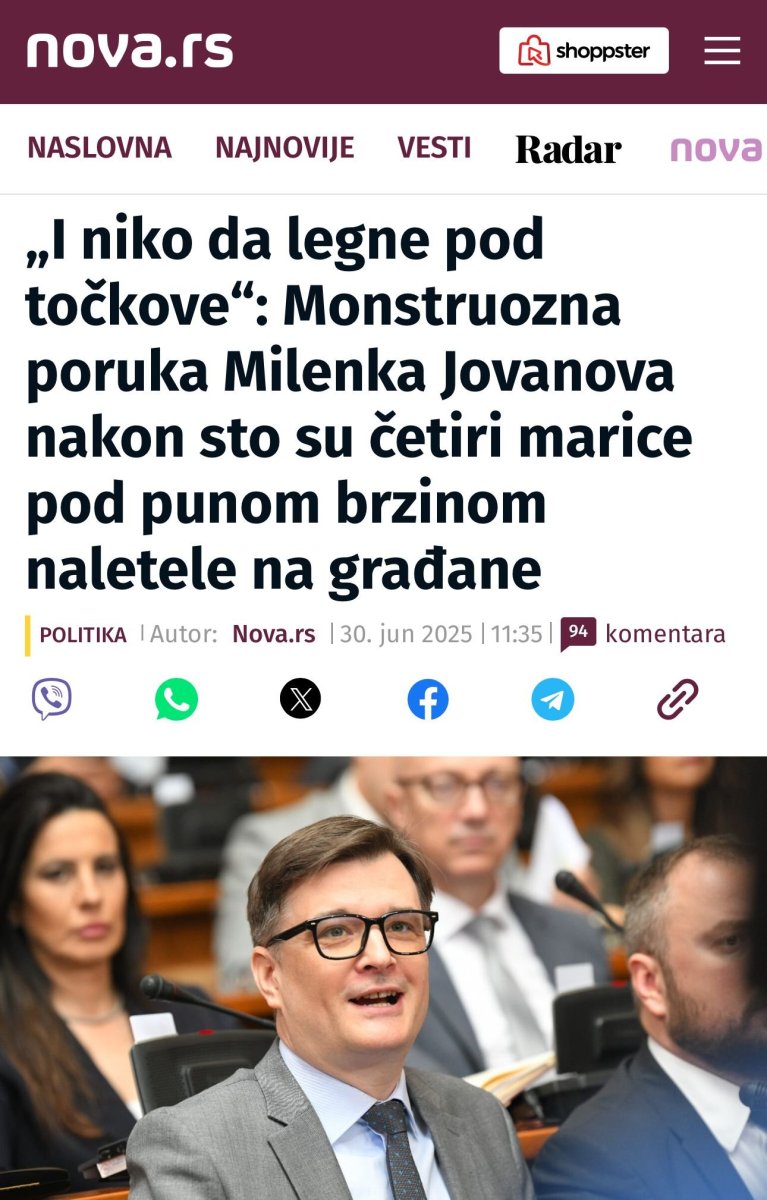
Task: Share article on Facebook
Action: [428, 698]
